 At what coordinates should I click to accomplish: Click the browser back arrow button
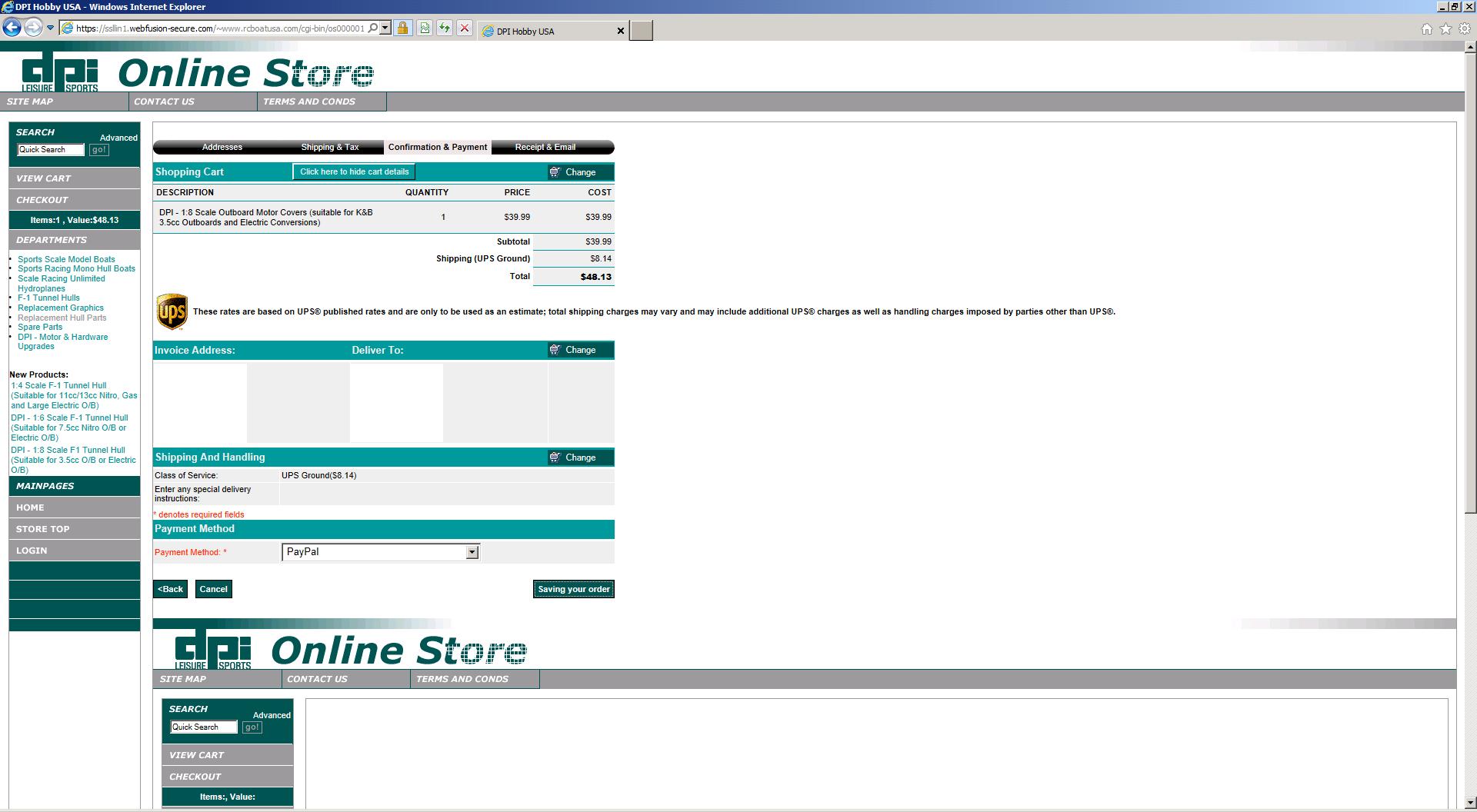click(x=12, y=28)
